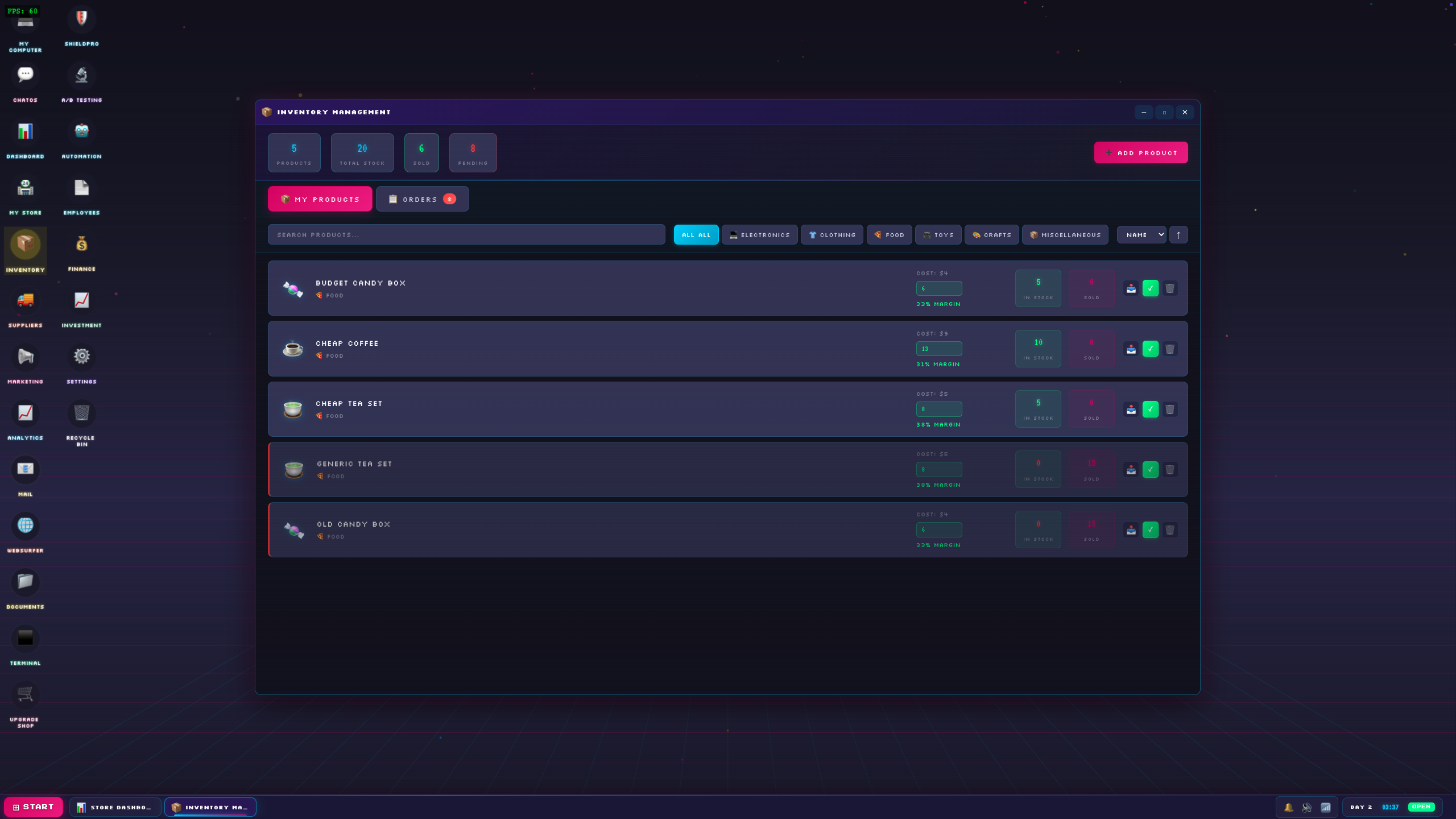Viewport: 1456px width, 819px height.
Task: Launch ShieldPro from the desktop
Action: [x=81, y=20]
